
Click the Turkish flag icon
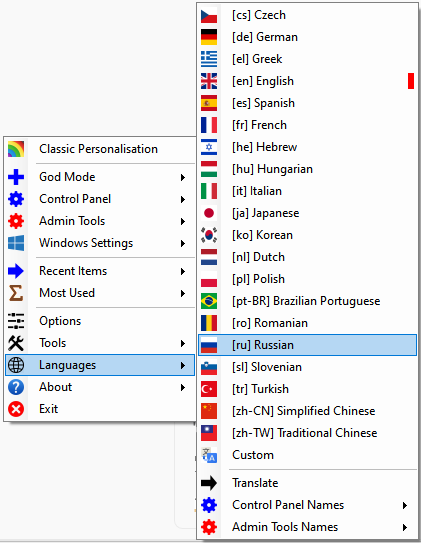(x=209, y=389)
